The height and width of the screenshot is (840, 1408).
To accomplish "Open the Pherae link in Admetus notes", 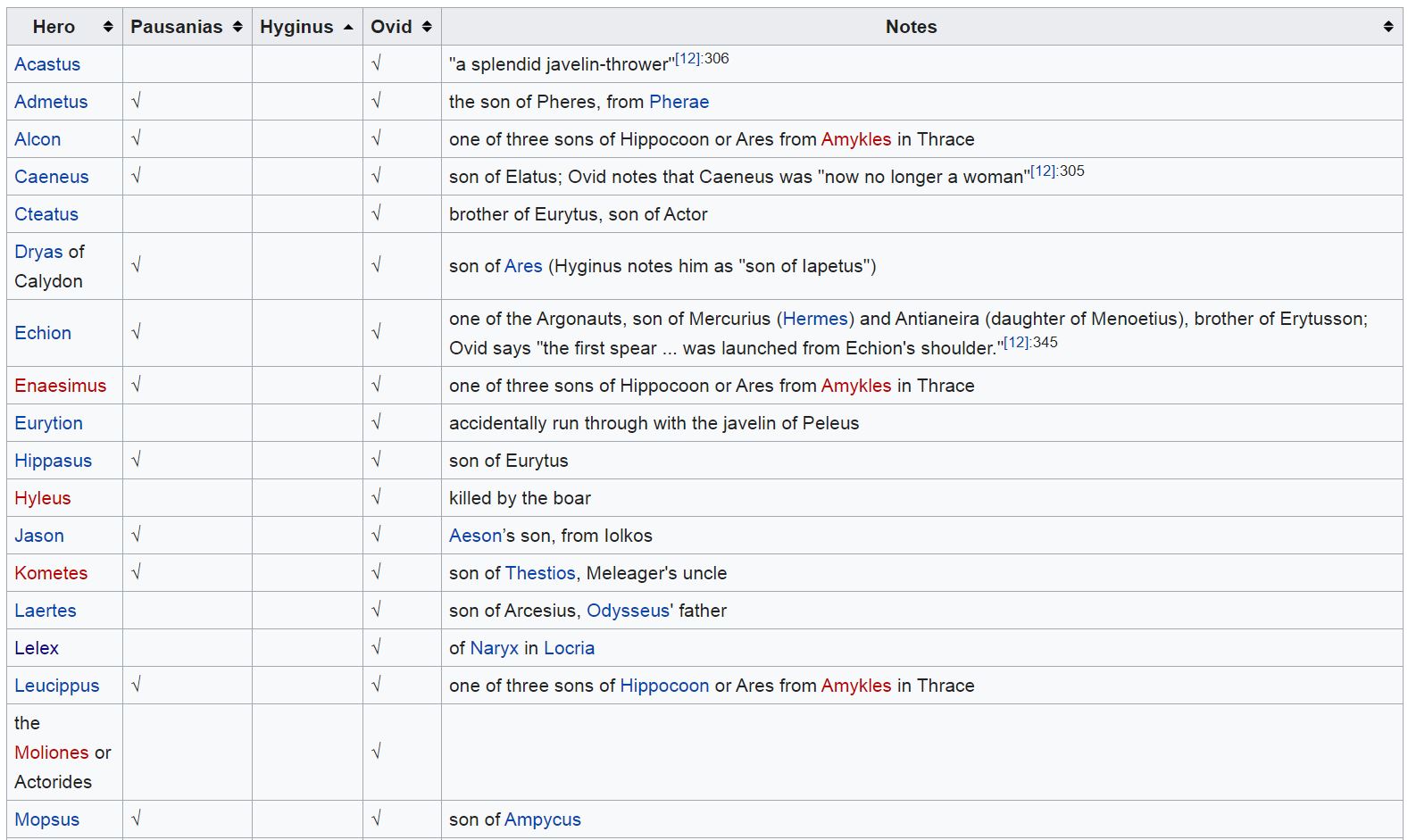I will point(679,102).
